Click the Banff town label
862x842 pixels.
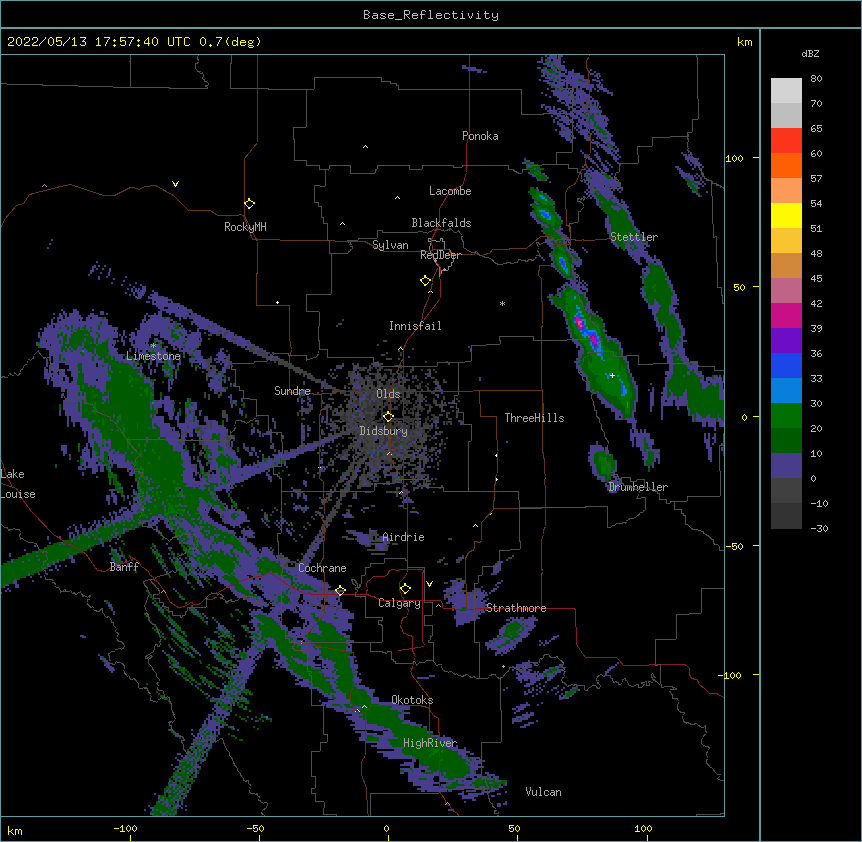click(124, 567)
